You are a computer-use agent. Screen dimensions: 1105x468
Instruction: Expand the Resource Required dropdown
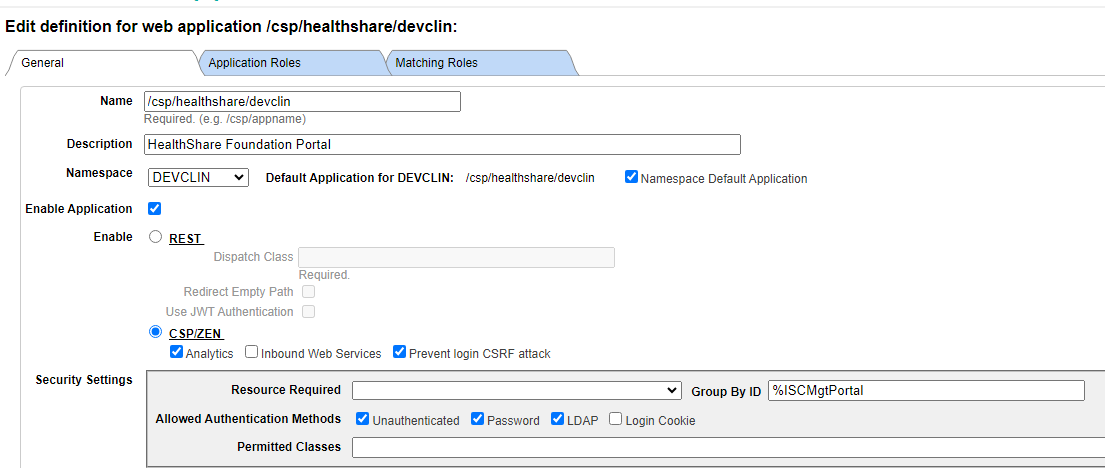[x=517, y=390]
